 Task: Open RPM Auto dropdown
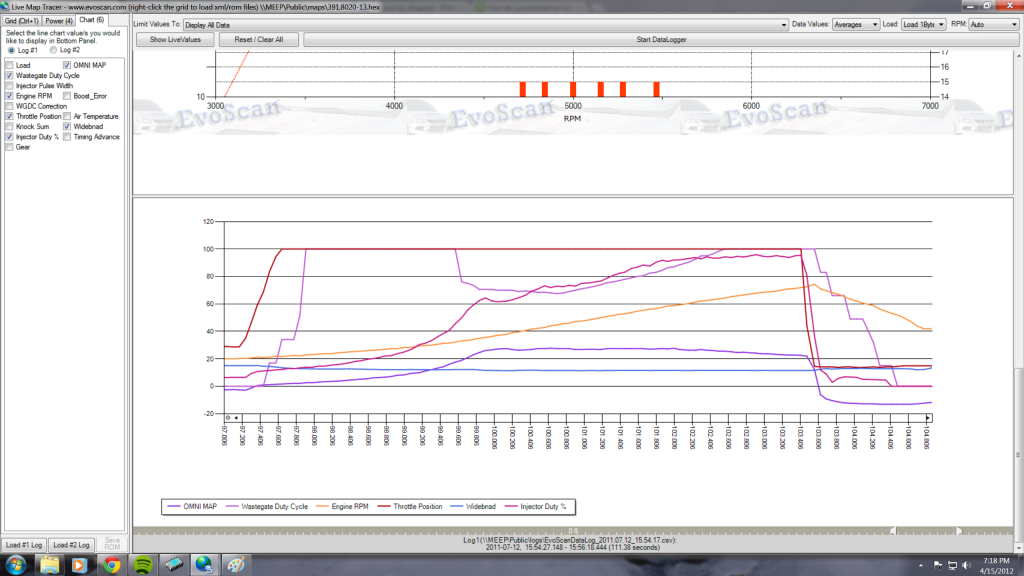tap(993, 25)
